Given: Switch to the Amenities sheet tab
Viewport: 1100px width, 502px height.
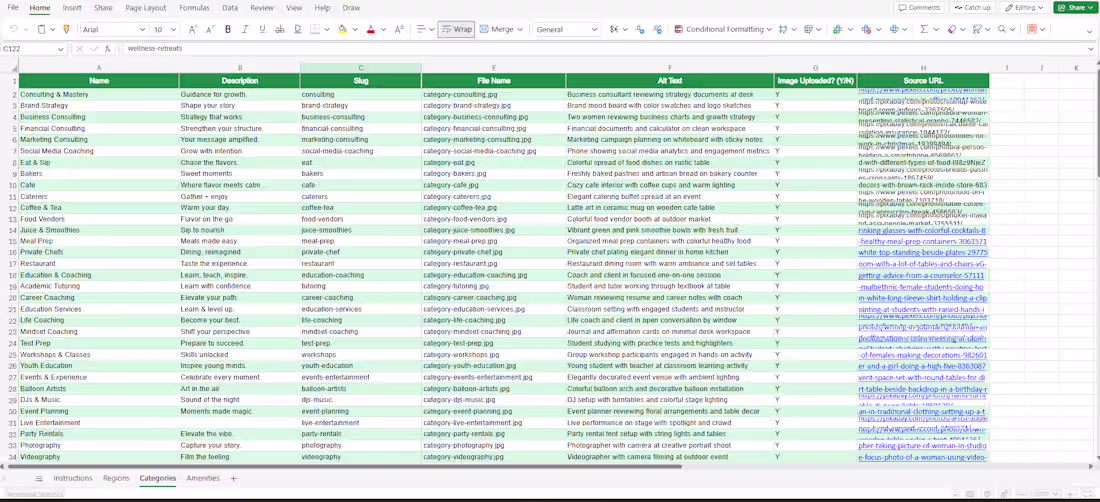Looking at the screenshot, I should click(x=203, y=478).
